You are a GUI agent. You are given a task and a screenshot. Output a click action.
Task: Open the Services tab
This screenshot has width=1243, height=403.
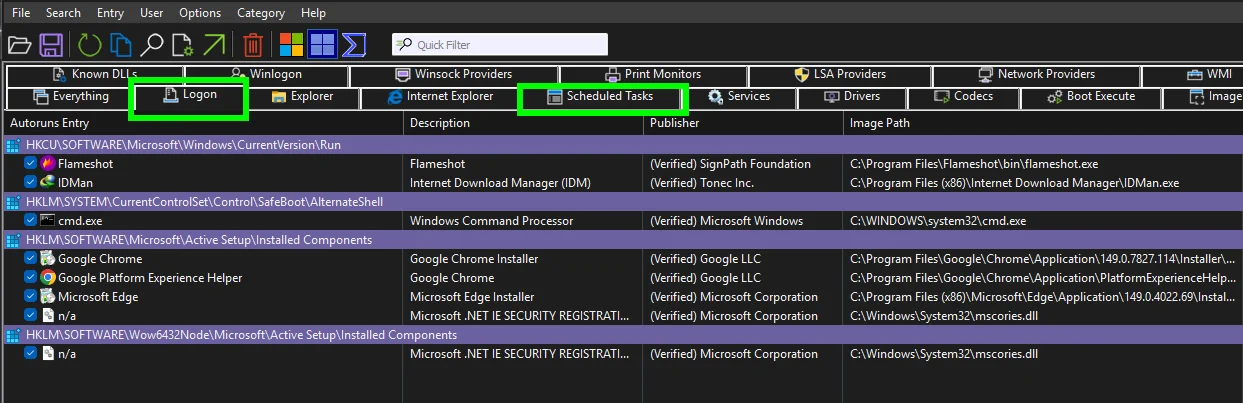739,97
